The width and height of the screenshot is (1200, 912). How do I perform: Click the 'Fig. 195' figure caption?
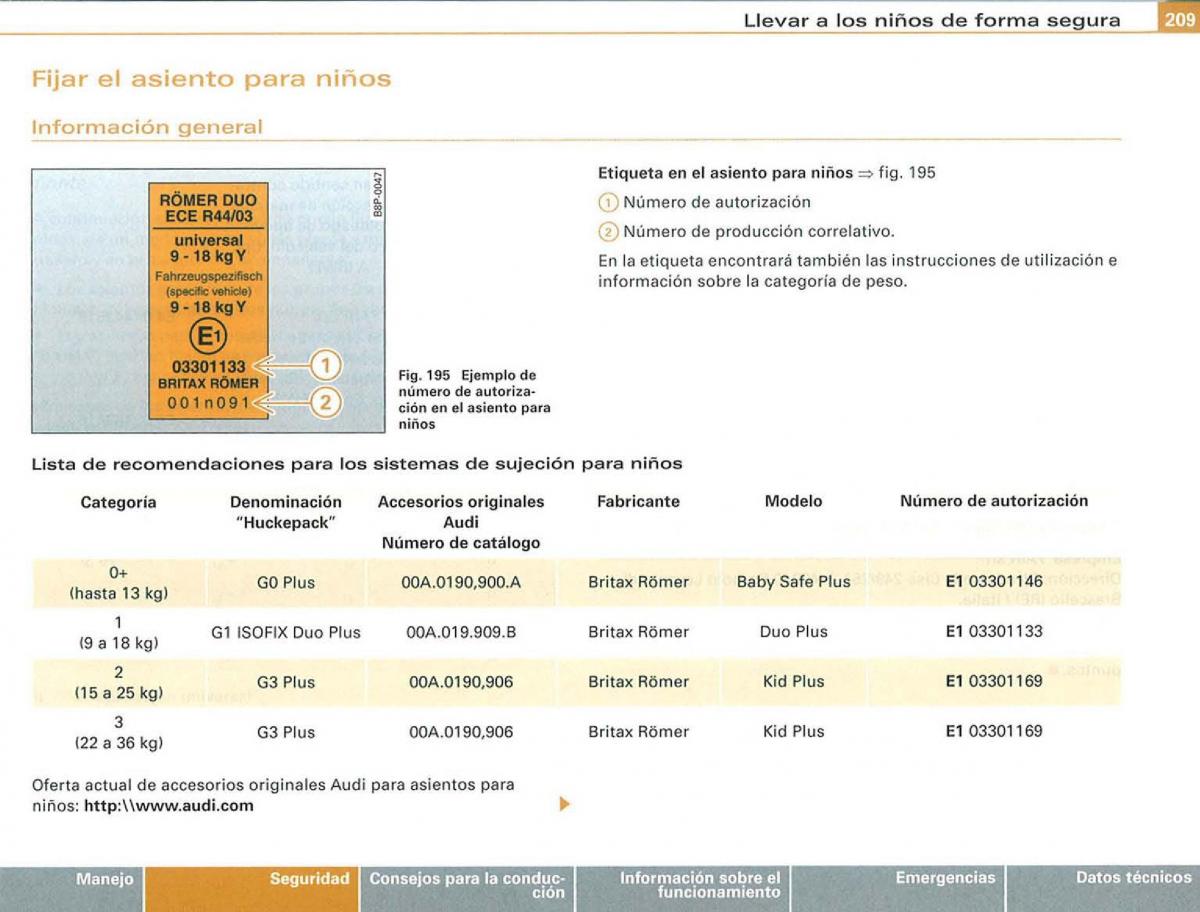click(474, 400)
